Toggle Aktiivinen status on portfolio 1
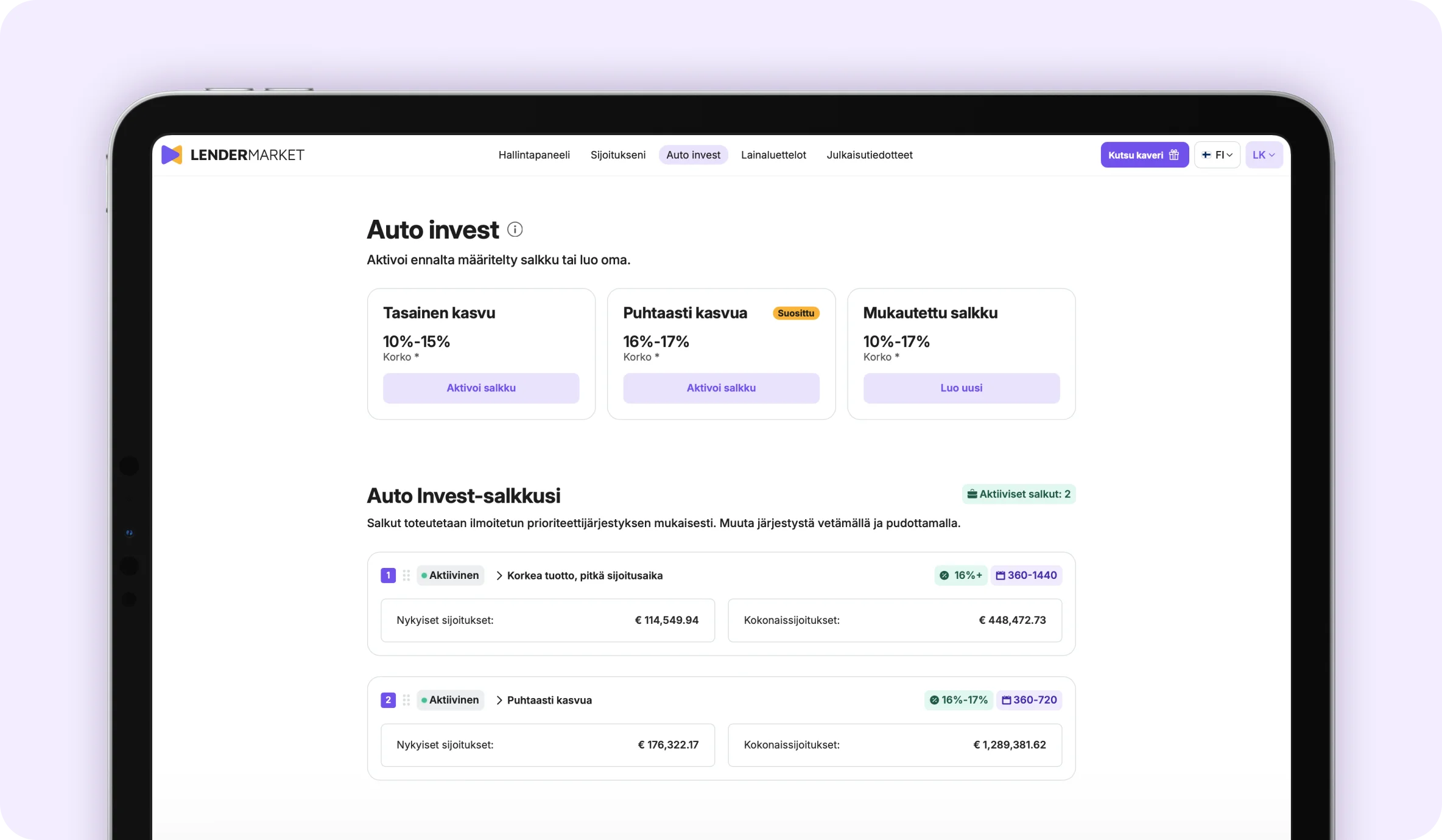Viewport: 1442px width, 840px height. [450, 575]
